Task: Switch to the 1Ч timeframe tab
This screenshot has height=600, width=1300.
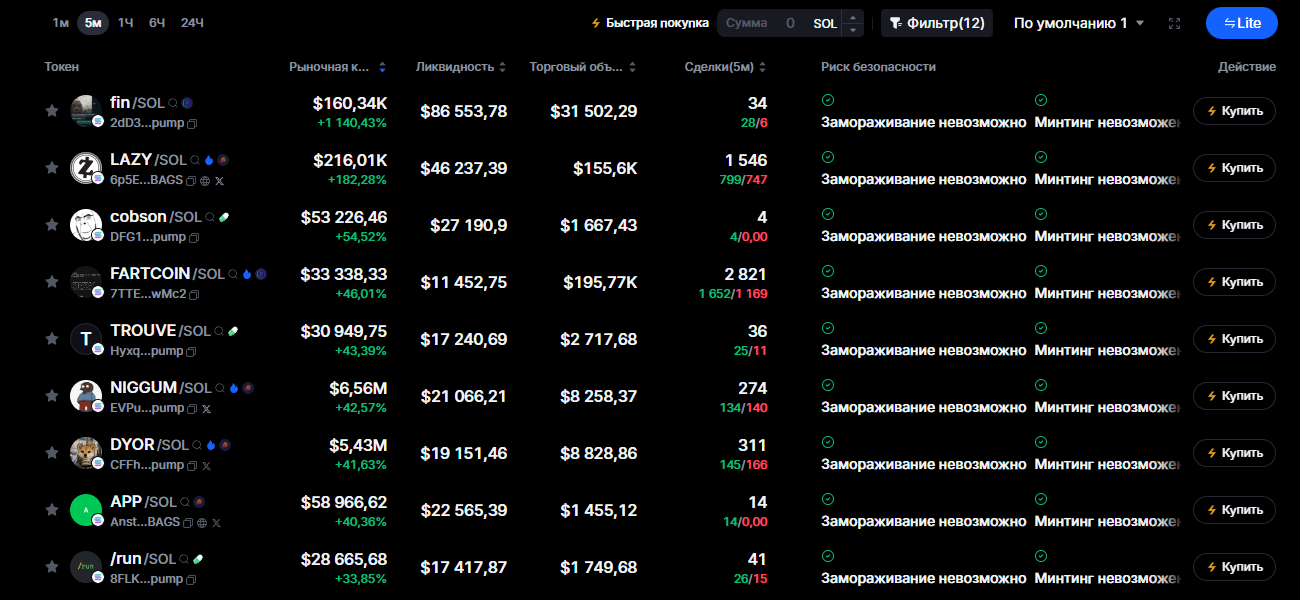Action: [x=125, y=23]
